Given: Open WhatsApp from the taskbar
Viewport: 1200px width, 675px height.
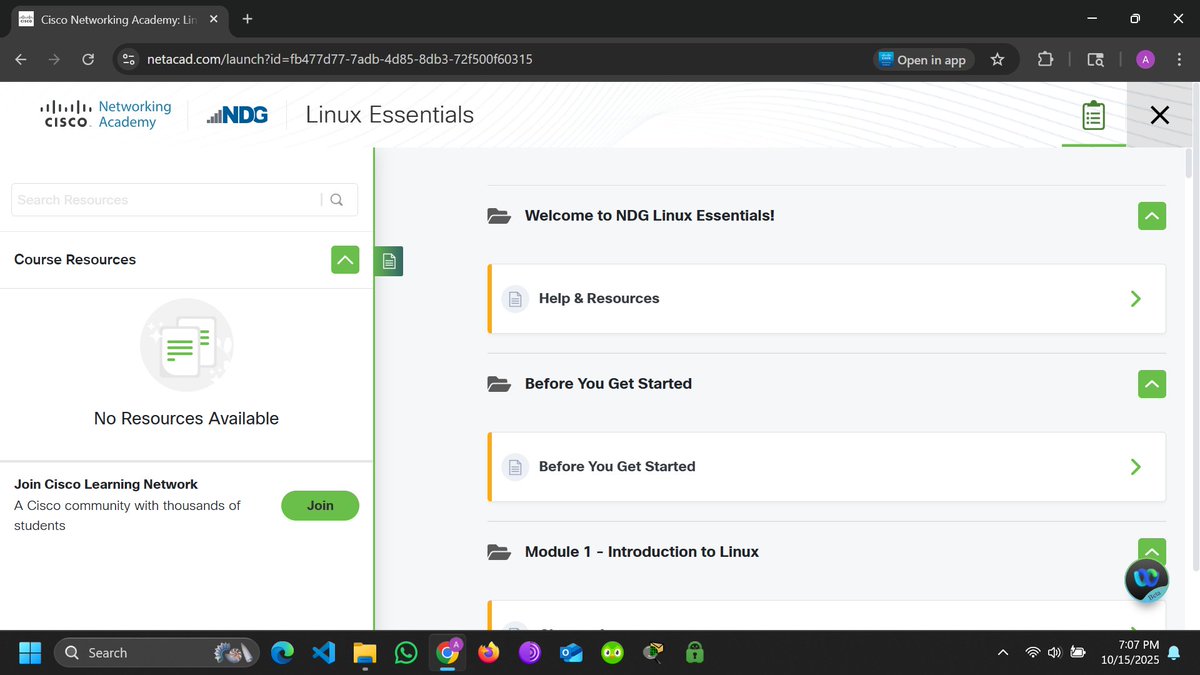Looking at the screenshot, I should pos(406,653).
